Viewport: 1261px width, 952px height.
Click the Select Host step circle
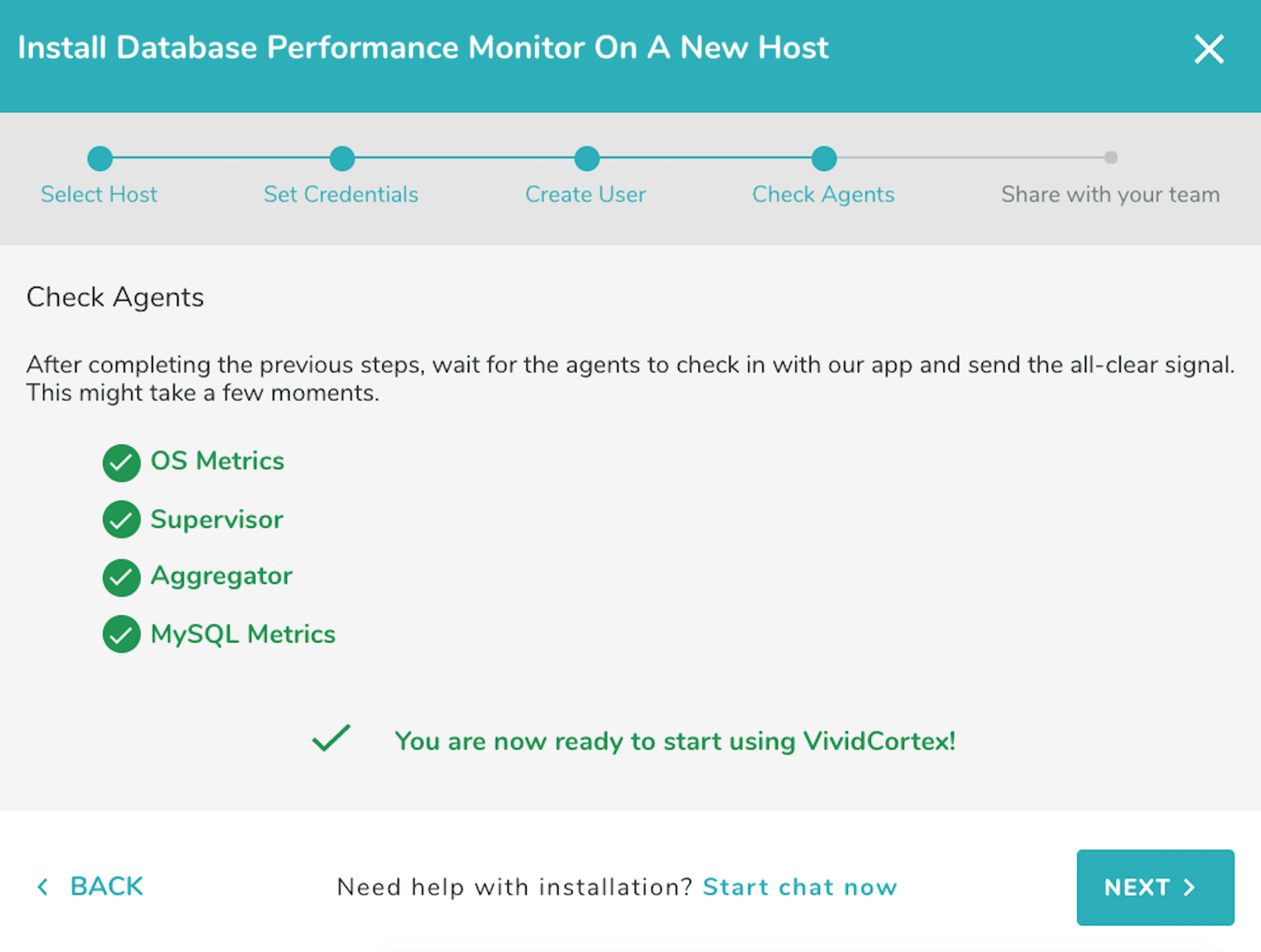click(100, 158)
